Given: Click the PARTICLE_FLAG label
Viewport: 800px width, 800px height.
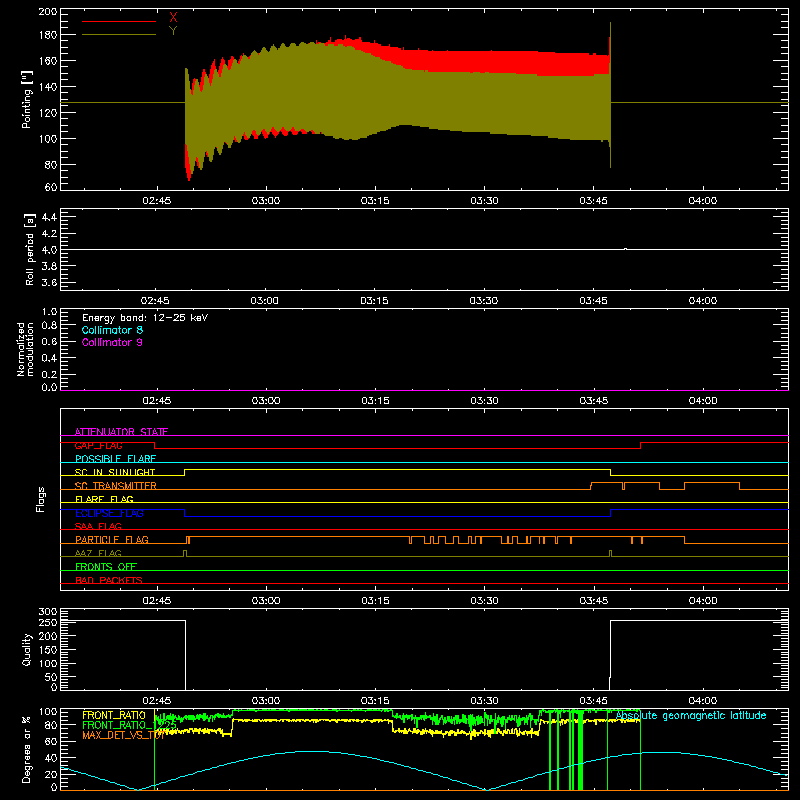Looking at the screenshot, I should click(112, 540).
